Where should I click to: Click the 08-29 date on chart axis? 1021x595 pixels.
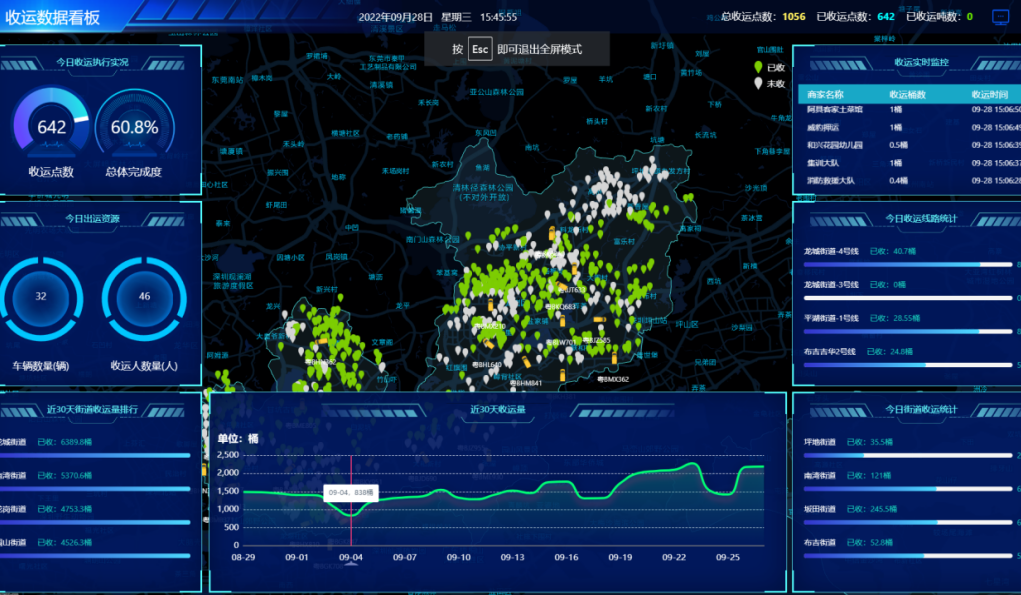(244, 557)
